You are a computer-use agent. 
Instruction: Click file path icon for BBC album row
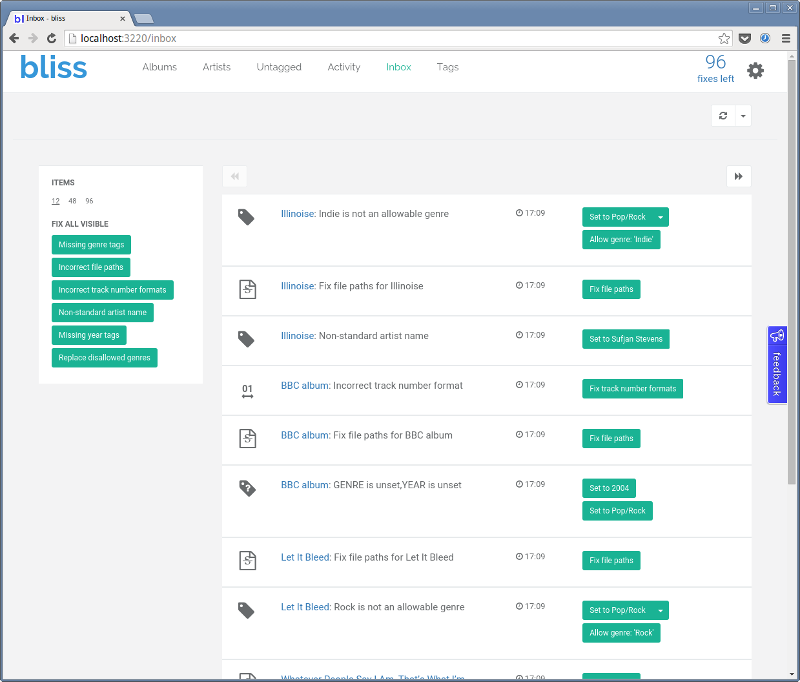click(x=247, y=438)
